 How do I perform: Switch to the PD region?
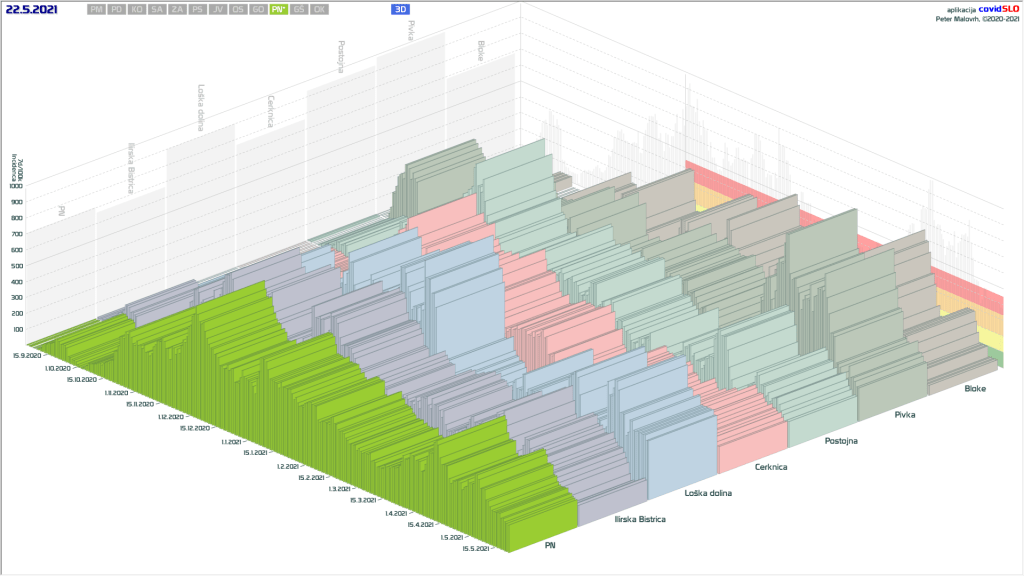[x=117, y=9]
